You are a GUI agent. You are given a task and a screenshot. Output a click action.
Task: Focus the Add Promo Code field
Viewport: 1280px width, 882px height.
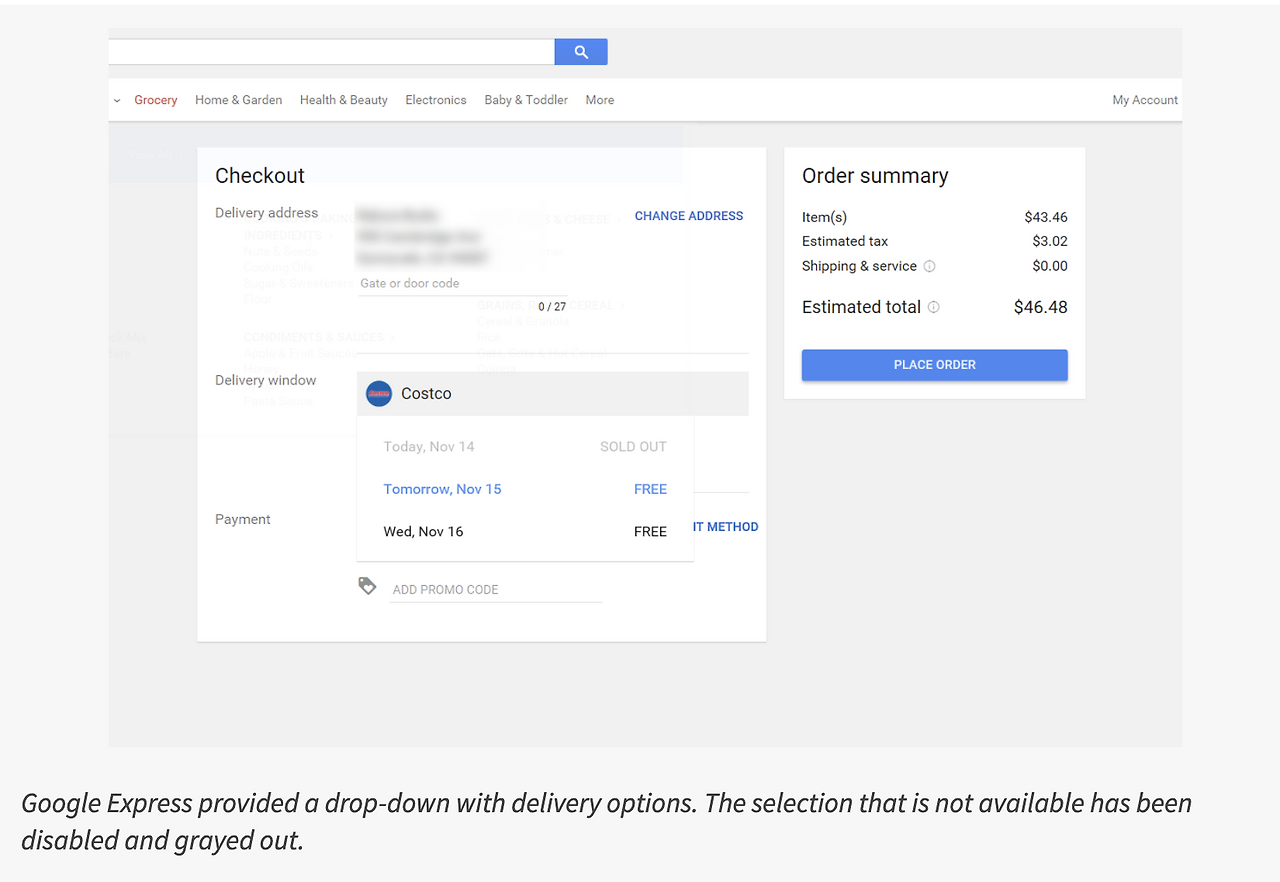(x=495, y=590)
